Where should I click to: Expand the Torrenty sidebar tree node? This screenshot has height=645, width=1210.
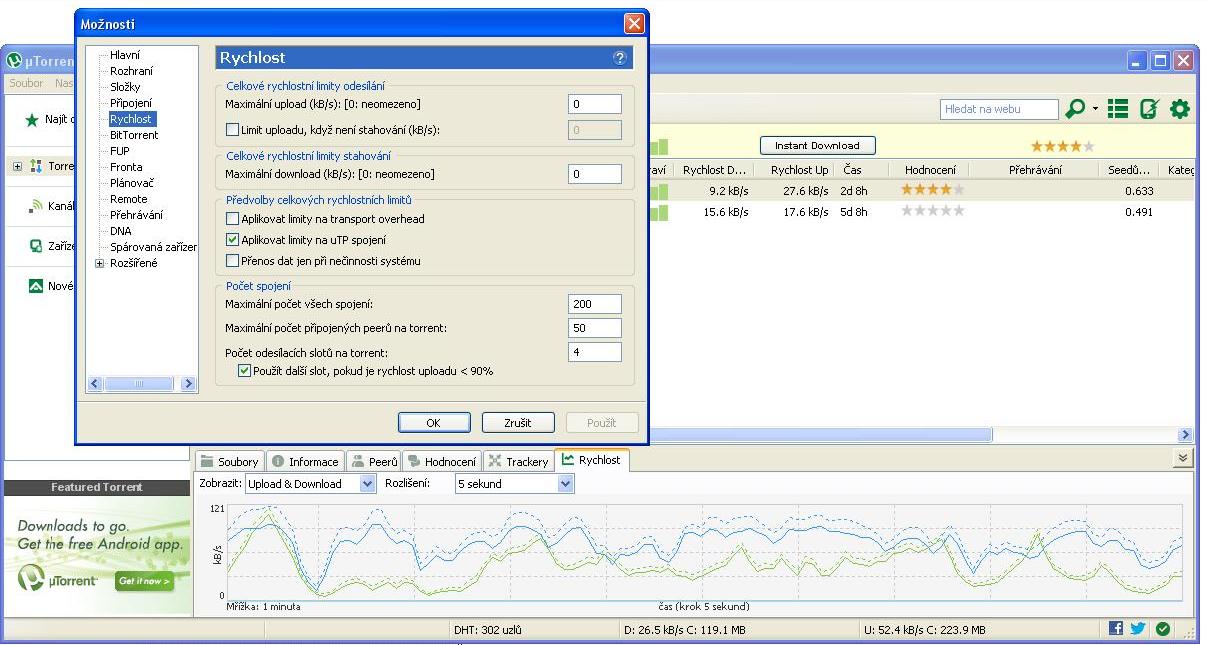tap(17, 166)
